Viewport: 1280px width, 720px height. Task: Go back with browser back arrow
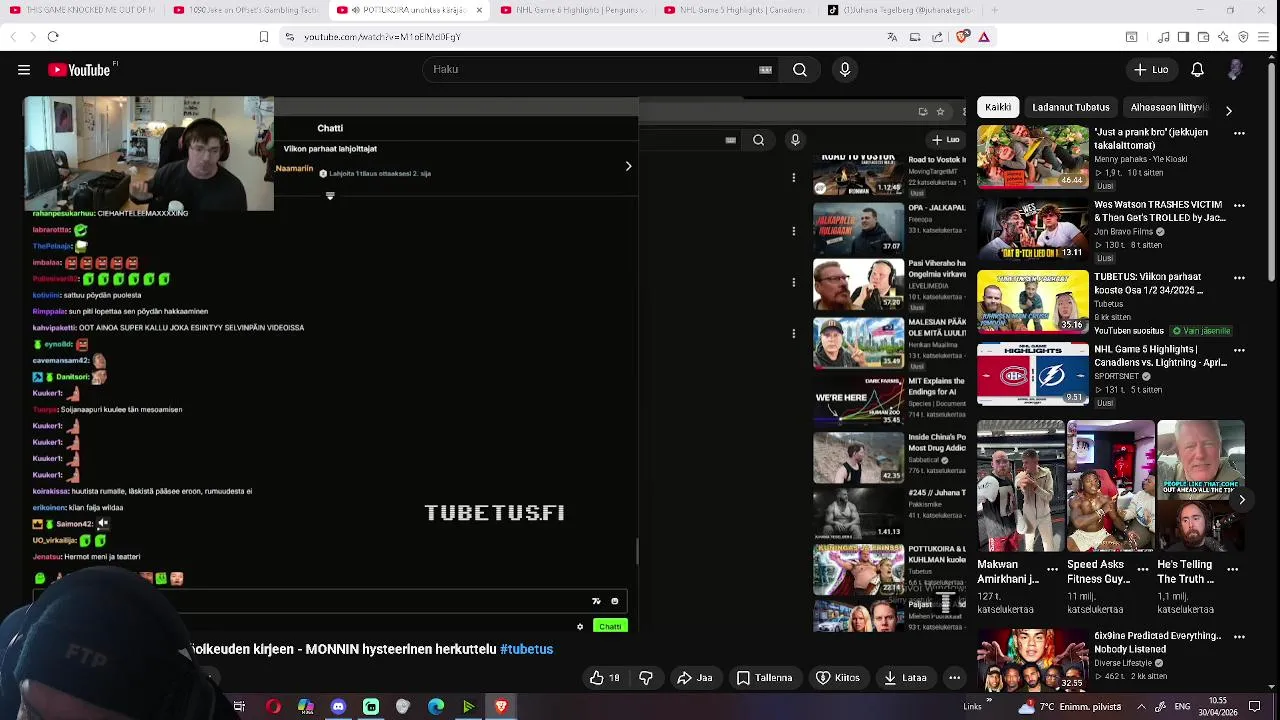tap(13, 37)
